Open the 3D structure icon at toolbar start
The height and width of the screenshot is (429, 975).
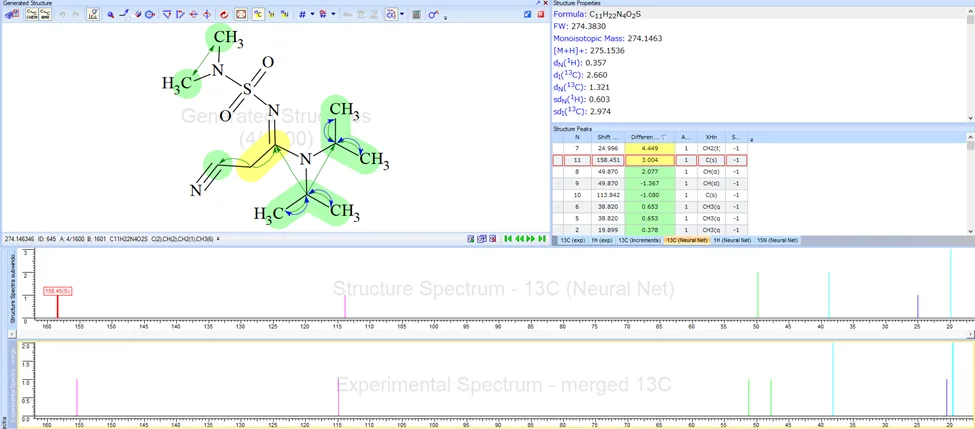(12, 14)
